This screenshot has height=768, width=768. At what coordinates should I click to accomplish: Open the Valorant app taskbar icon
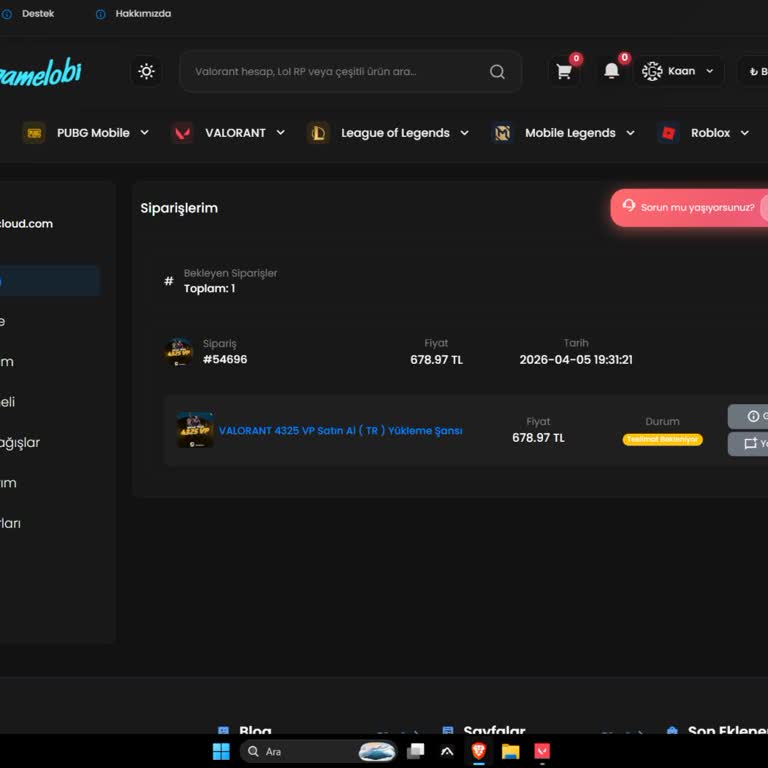(x=542, y=751)
